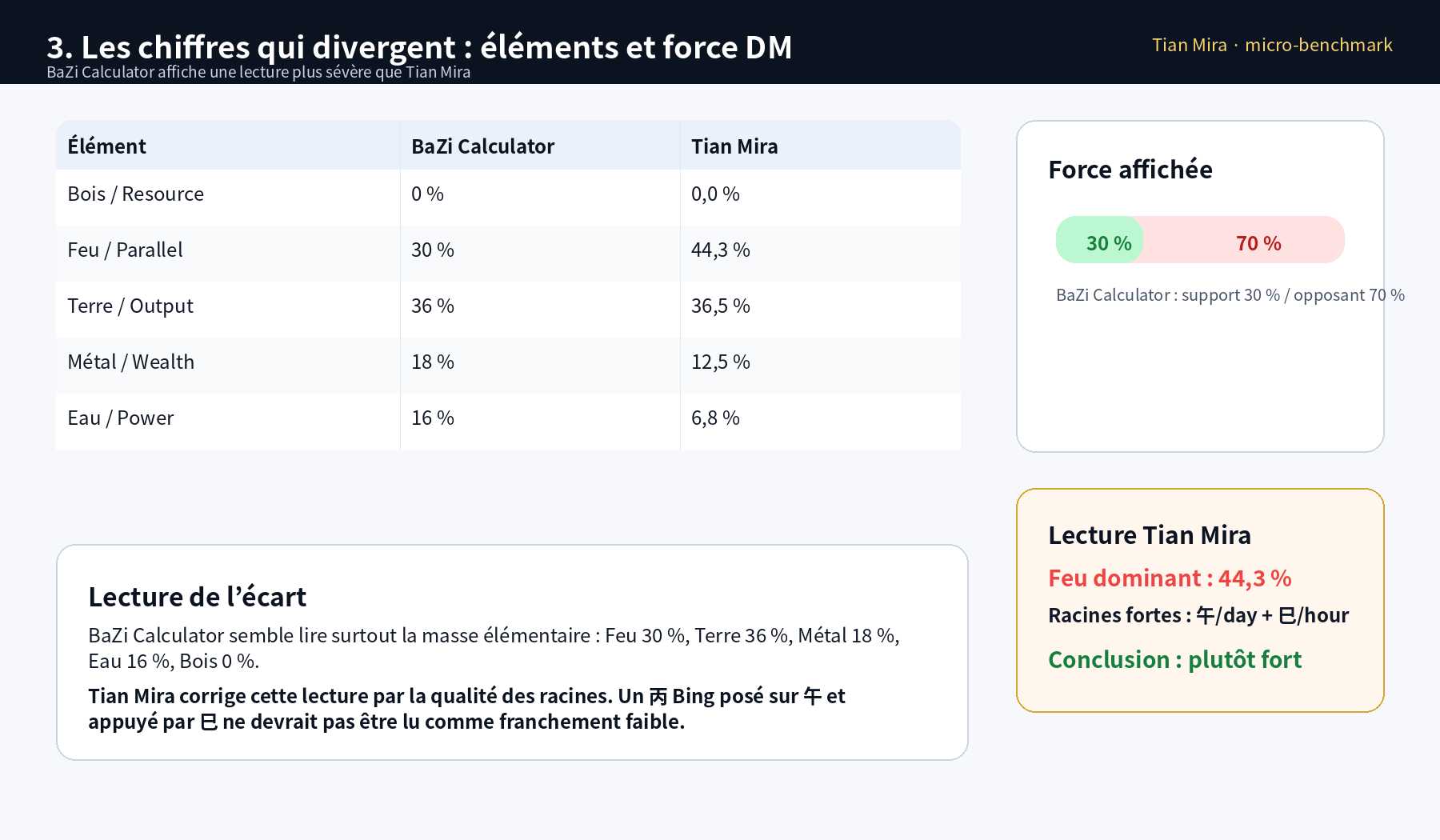Click the Terre / Output row label
1440x840 pixels.
click(x=130, y=306)
